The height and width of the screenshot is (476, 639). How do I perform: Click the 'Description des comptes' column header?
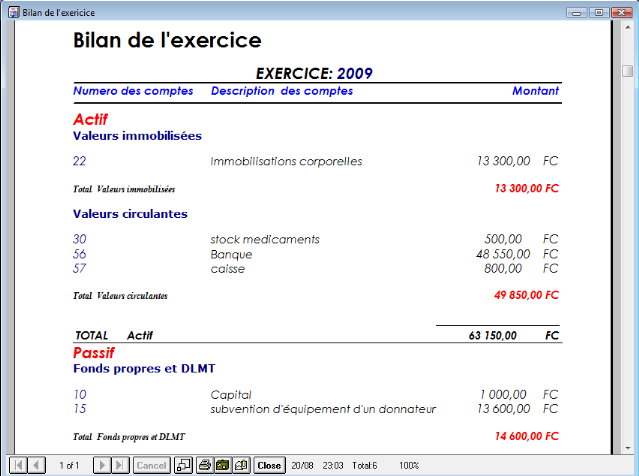click(282, 91)
